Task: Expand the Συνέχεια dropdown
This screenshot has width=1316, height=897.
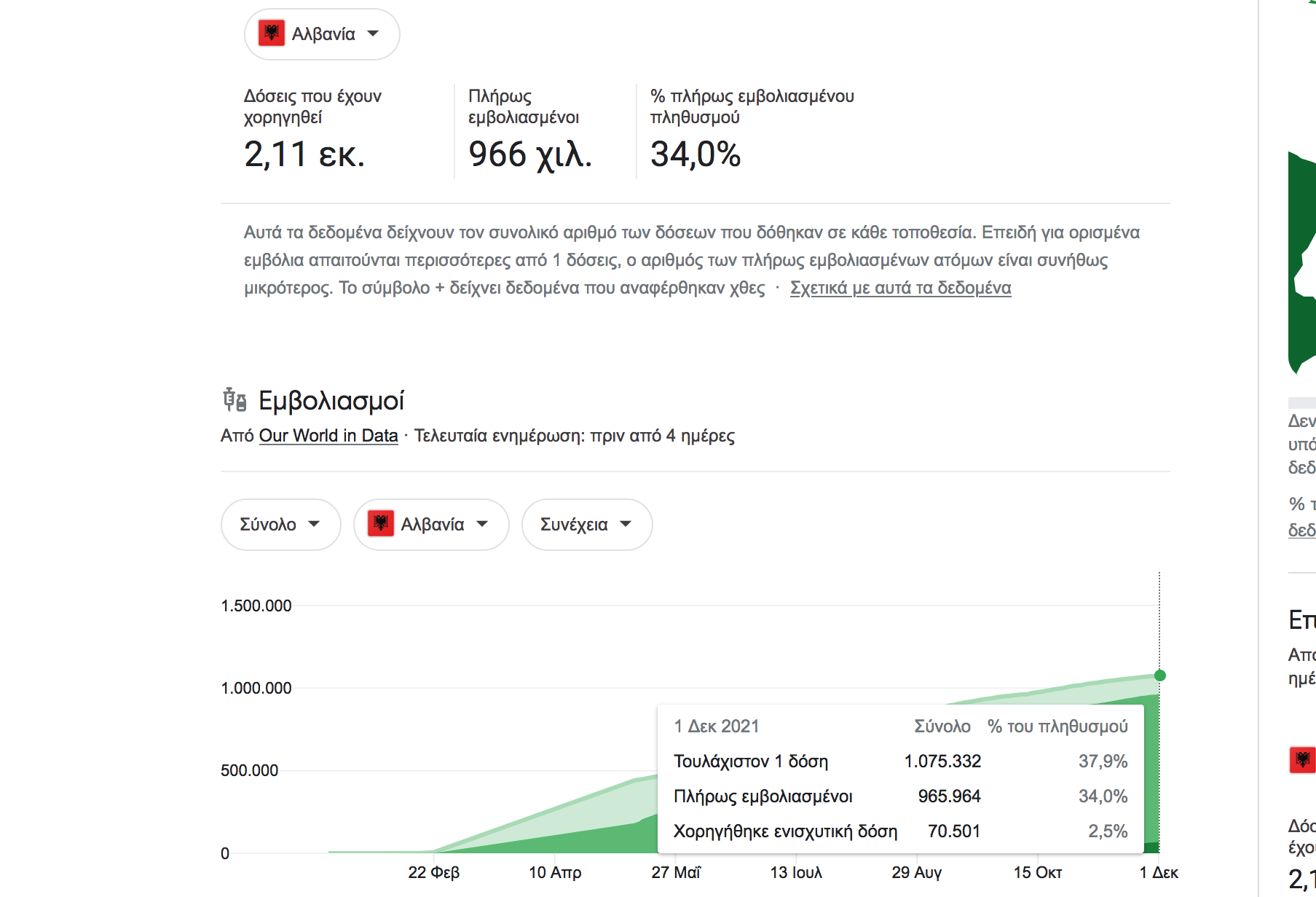Action: (x=587, y=525)
